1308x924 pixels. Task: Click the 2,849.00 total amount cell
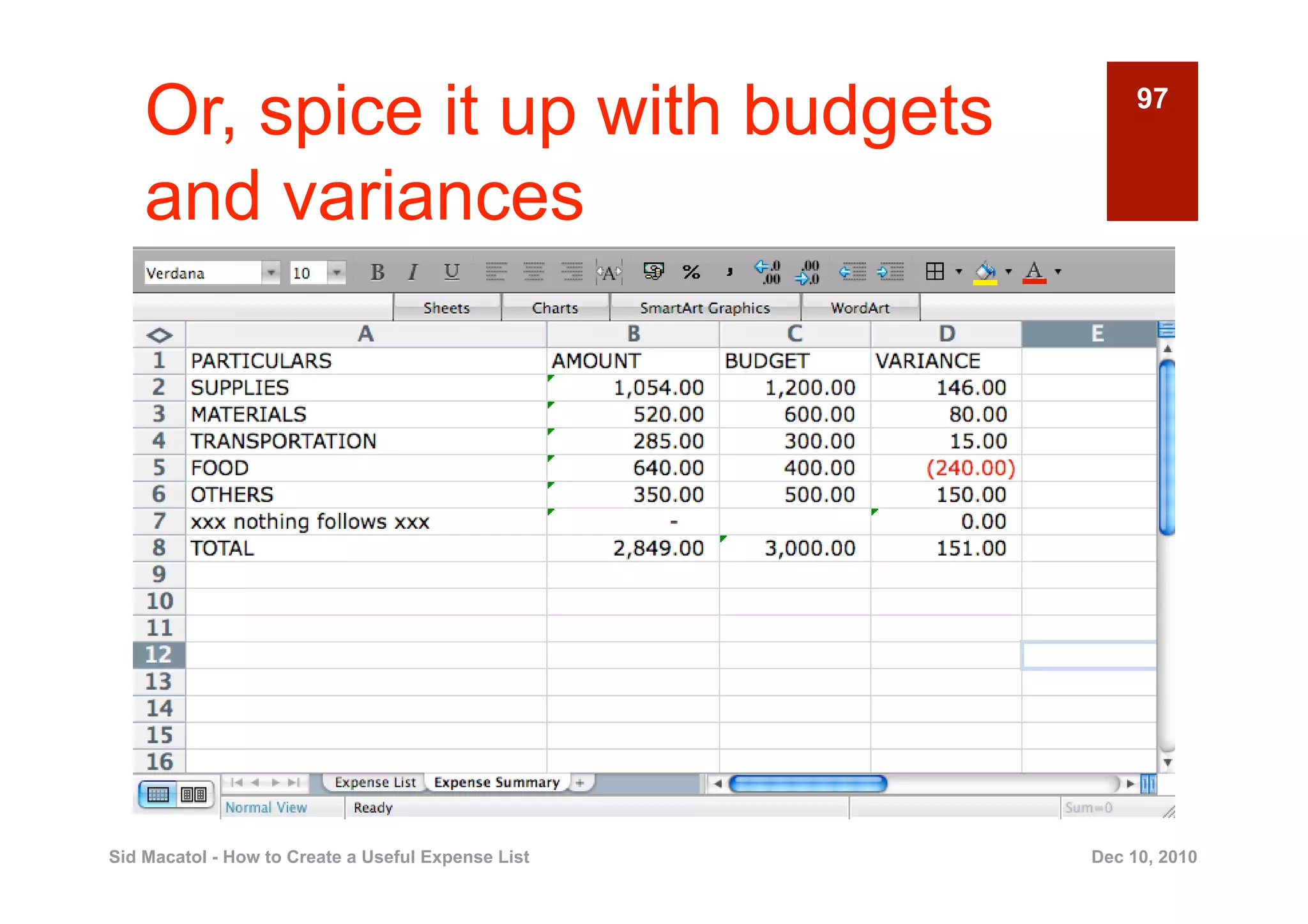click(x=633, y=548)
